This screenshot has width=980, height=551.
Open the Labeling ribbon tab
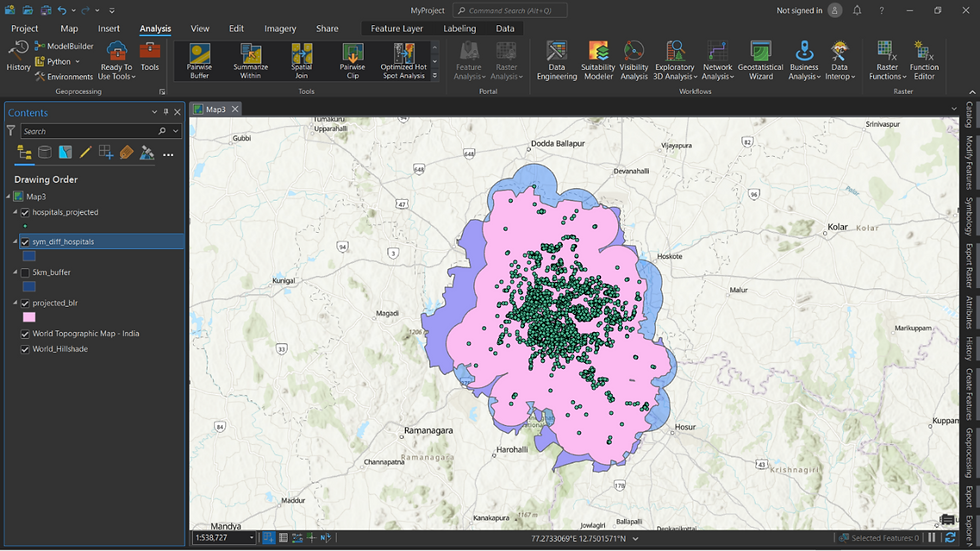459,29
